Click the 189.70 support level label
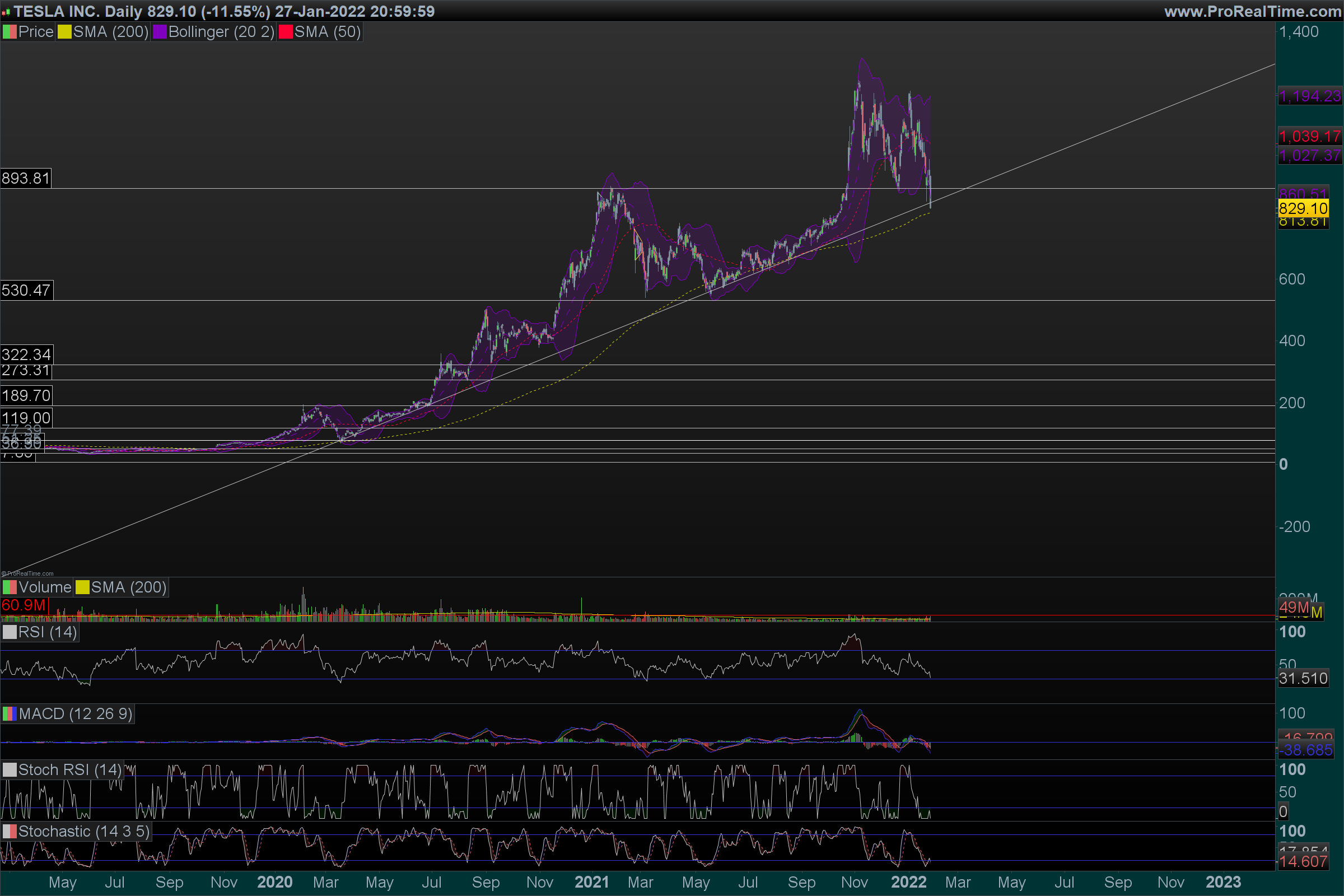Viewport: 1344px width, 896px height. 26,395
